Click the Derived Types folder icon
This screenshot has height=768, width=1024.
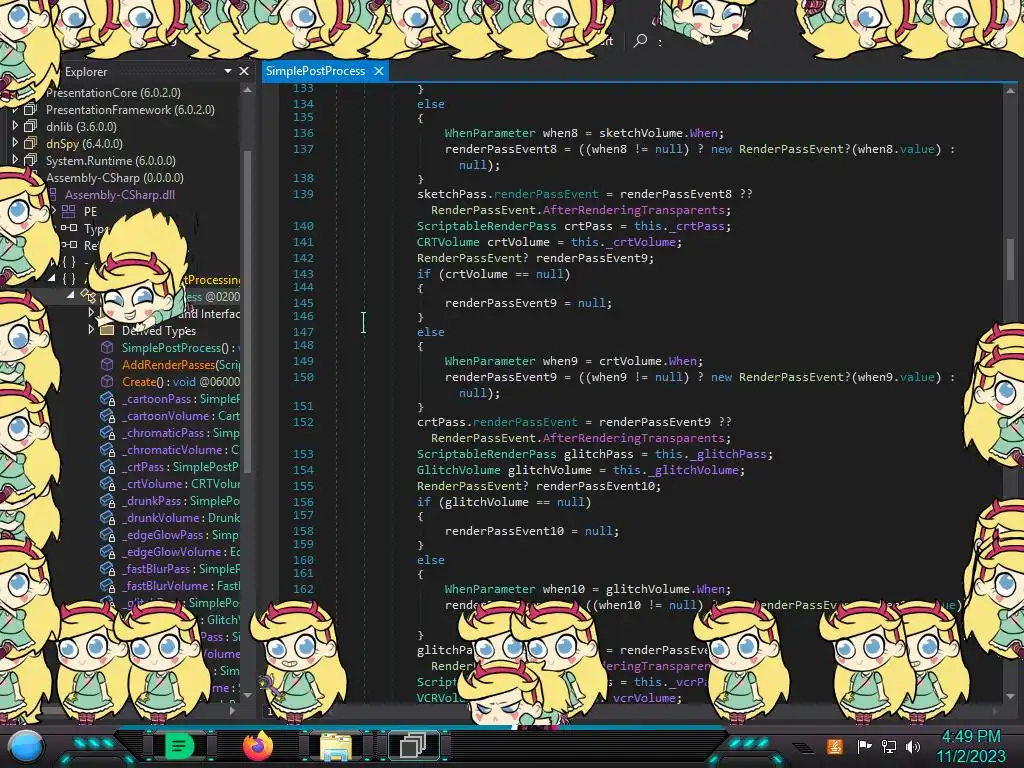(107, 330)
